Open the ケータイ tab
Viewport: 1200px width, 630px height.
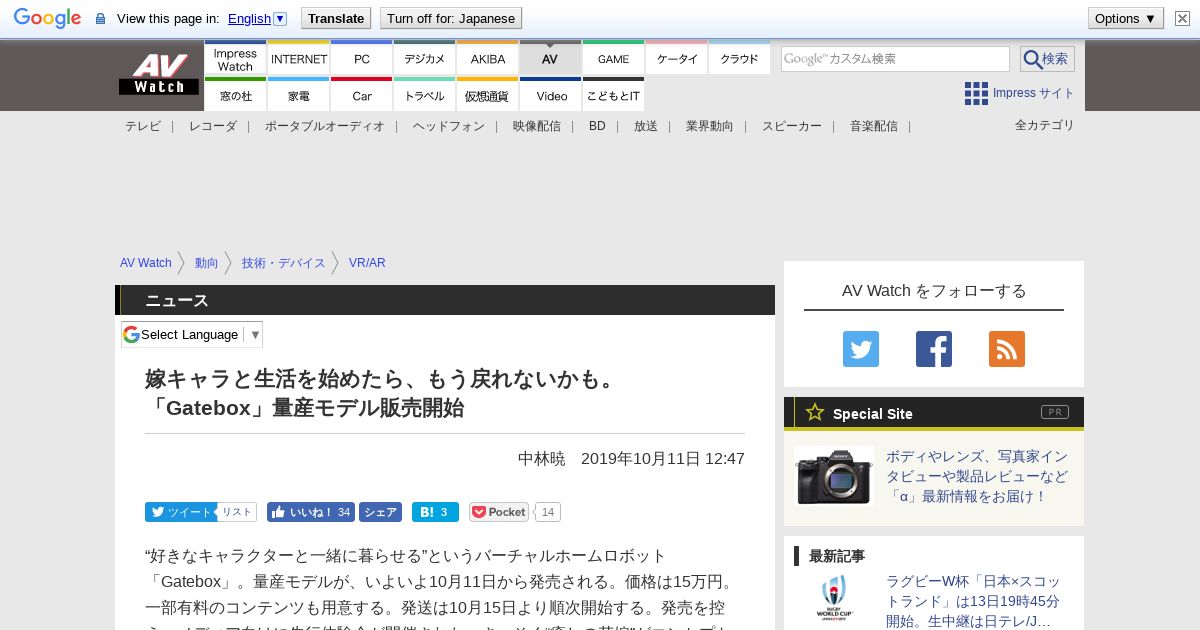coord(677,58)
